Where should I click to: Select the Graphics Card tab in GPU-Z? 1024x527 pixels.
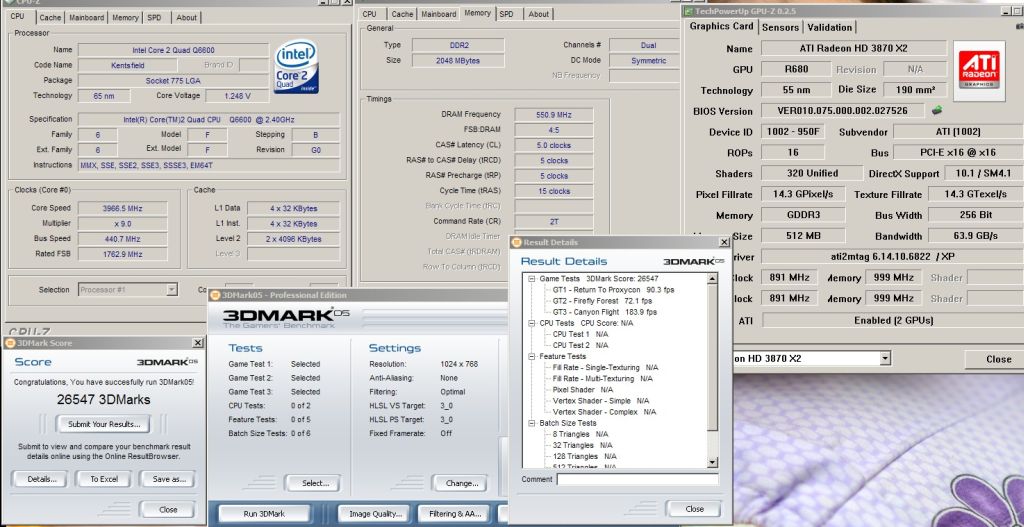click(x=722, y=26)
